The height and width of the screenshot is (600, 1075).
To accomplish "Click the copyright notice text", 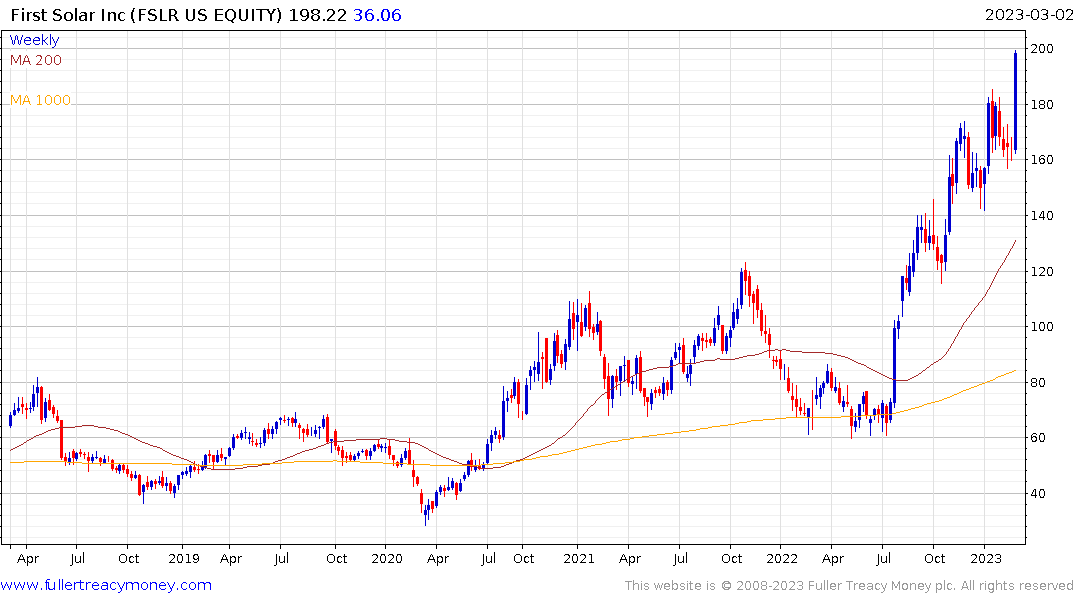I will coord(849,586).
